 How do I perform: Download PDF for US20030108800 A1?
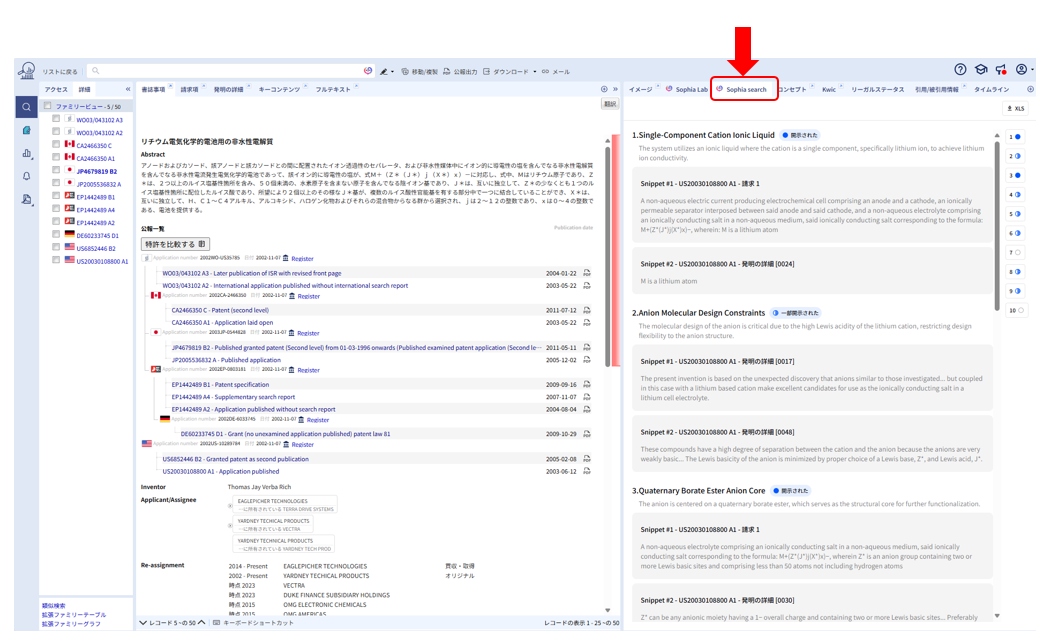pos(587,471)
